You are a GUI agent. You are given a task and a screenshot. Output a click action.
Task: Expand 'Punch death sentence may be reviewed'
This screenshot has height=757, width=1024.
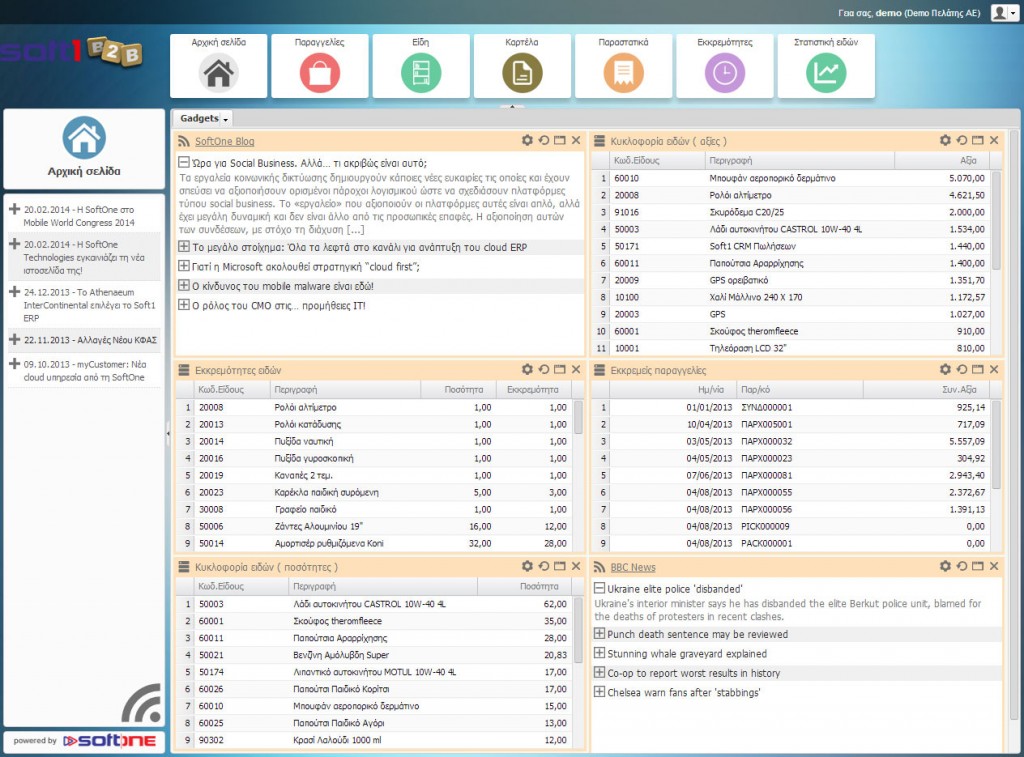pos(600,634)
